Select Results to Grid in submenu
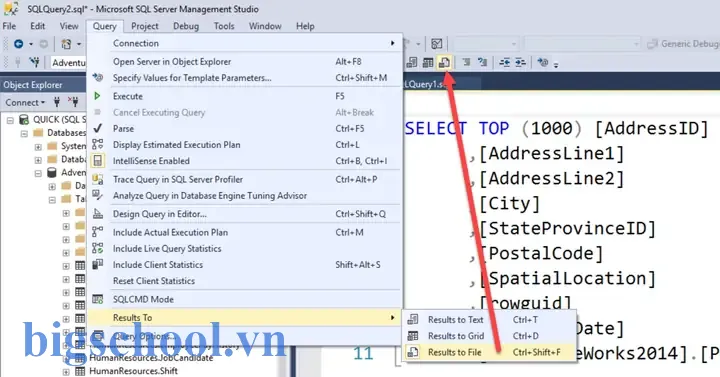Screen dimensions: 720x377 489,336
